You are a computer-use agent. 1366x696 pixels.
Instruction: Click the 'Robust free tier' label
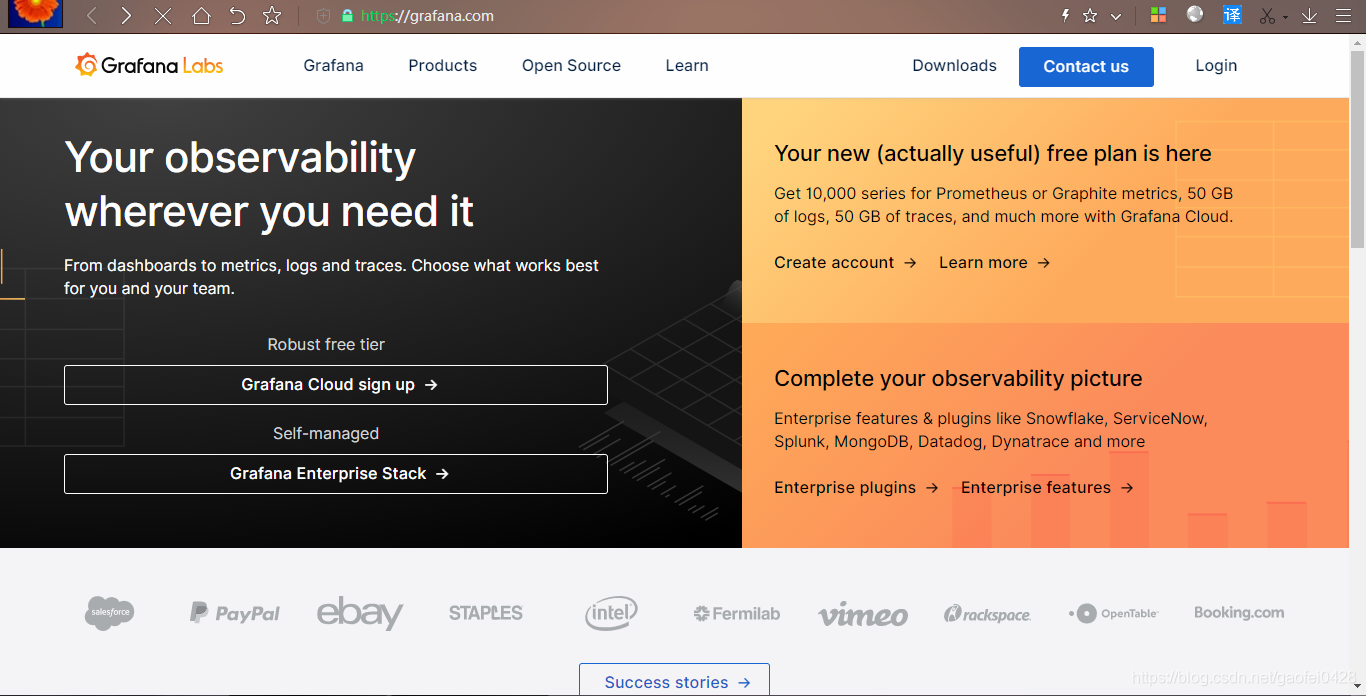tap(326, 344)
